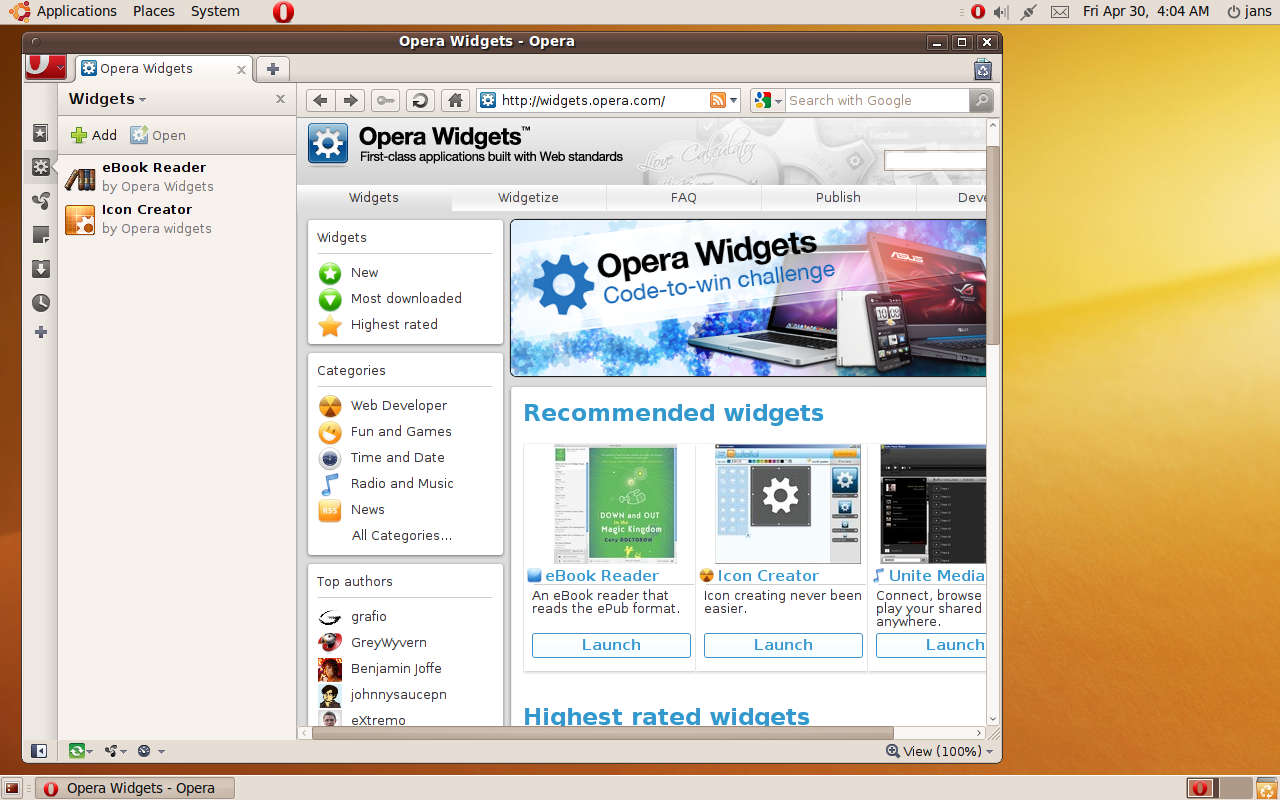Click the Icon Creator screenshot thumbnail
Image resolution: width=1280 pixels, height=800 pixels.
coord(787,505)
